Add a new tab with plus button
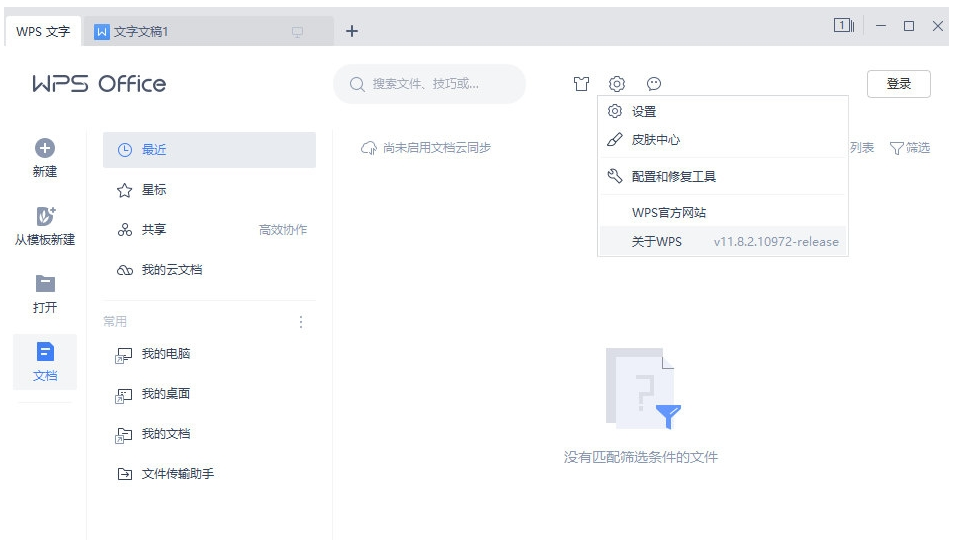 pos(351,31)
